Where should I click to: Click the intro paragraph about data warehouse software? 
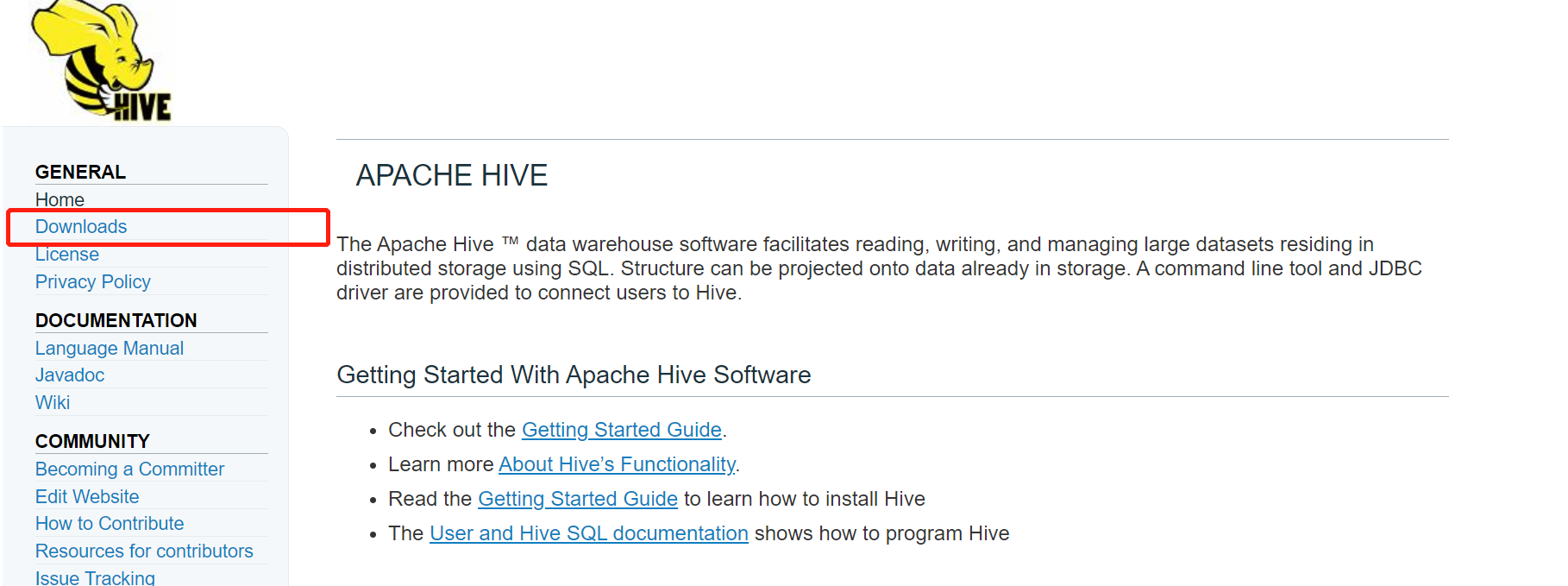879,268
